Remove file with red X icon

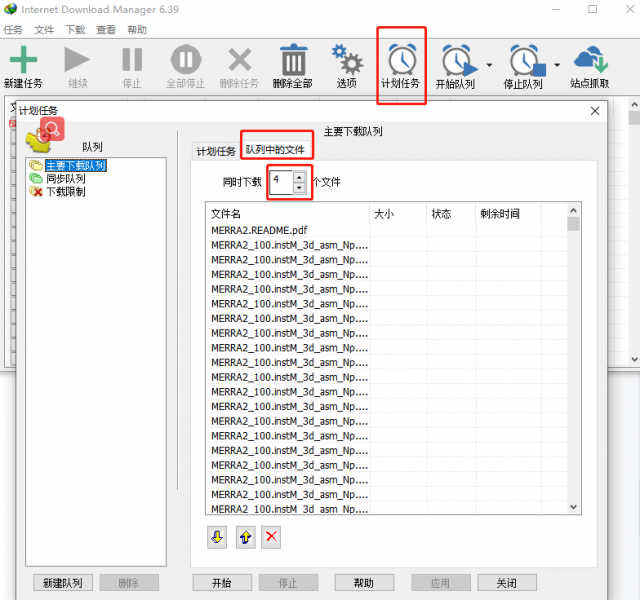(271, 537)
